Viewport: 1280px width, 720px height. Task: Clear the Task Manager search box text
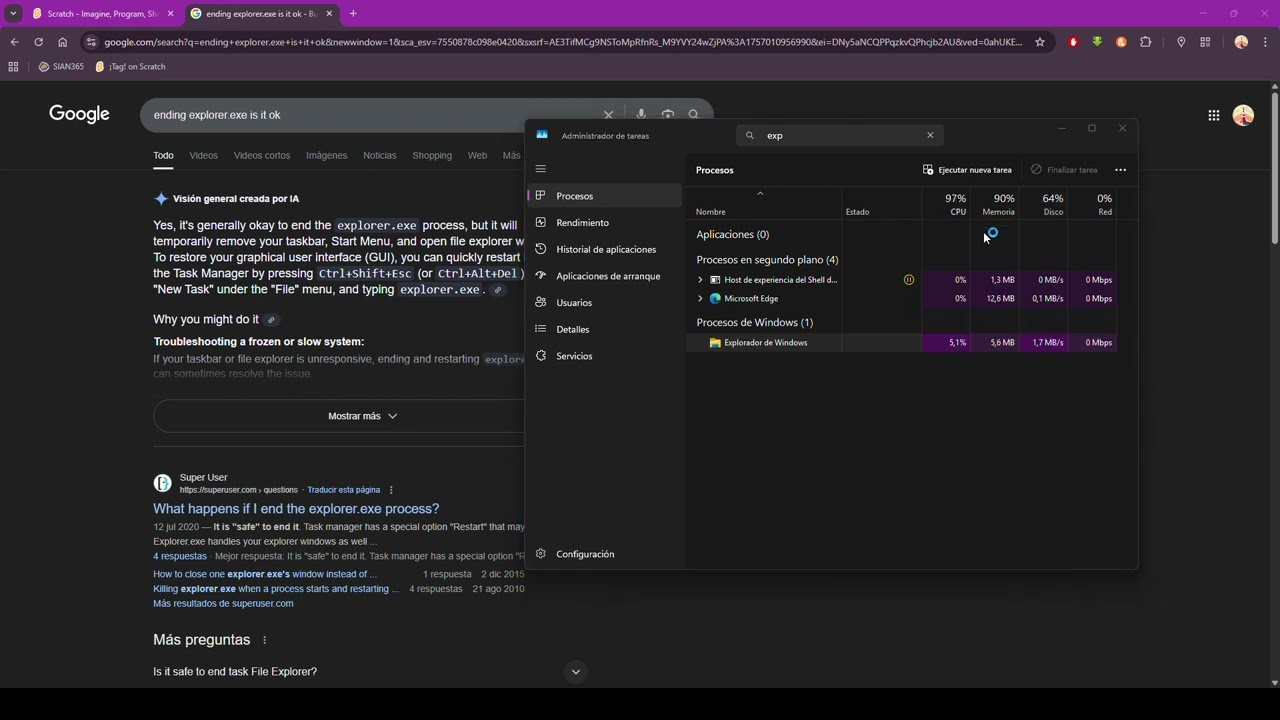click(x=930, y=135)
